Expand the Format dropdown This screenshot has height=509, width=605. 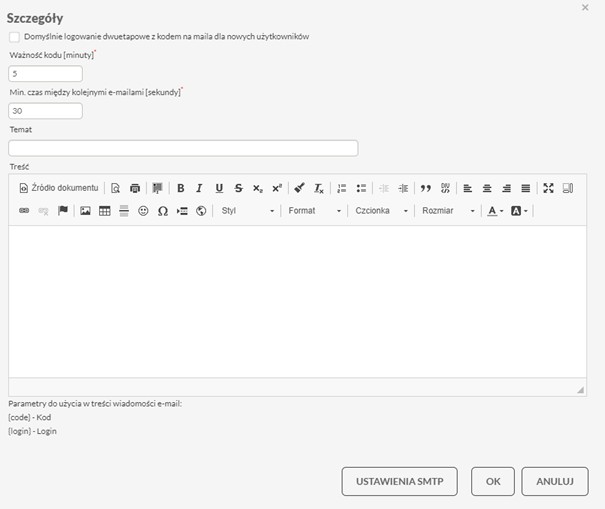click(x=314, y=211)
